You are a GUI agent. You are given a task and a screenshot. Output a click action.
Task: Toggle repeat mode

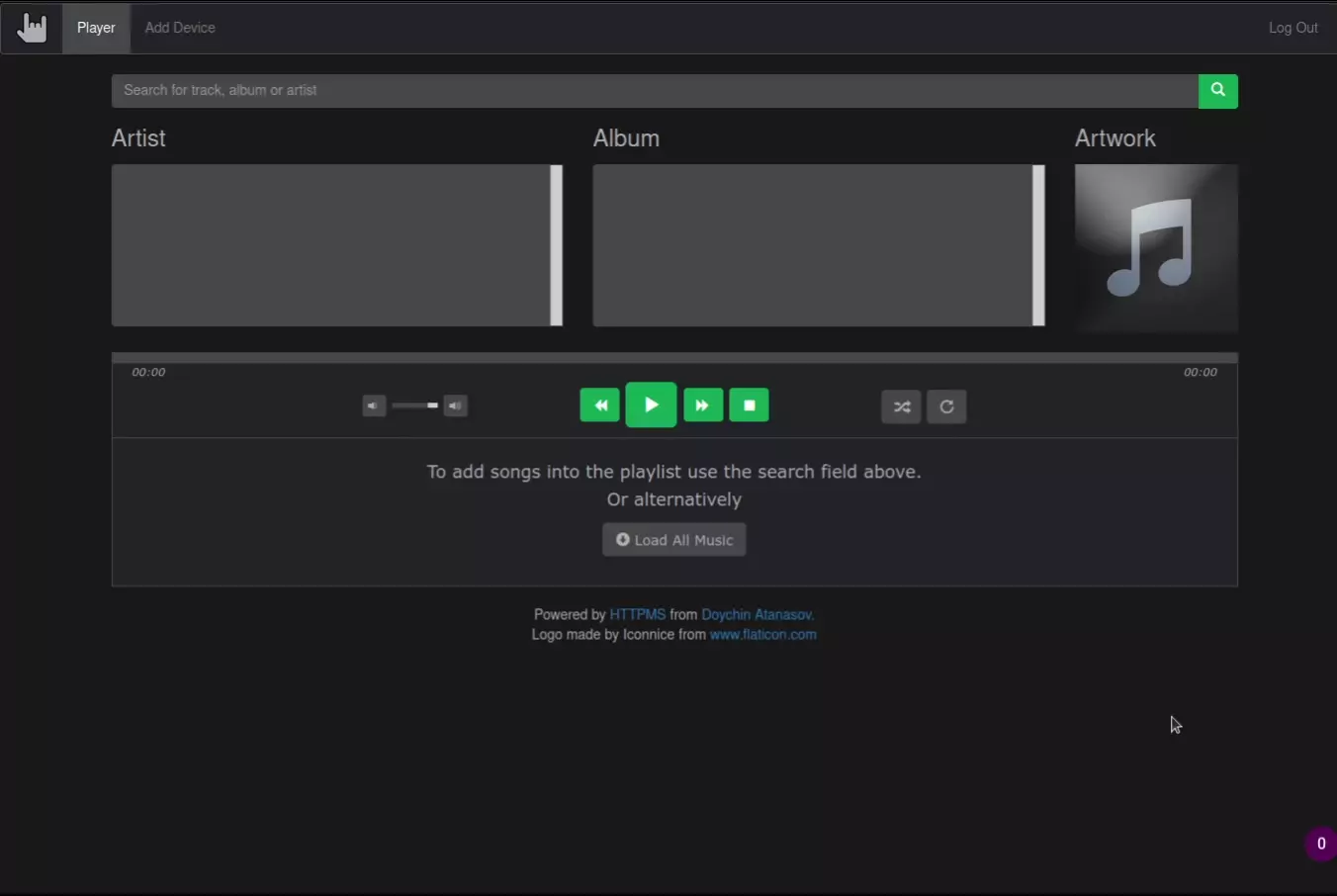[946, 406]
